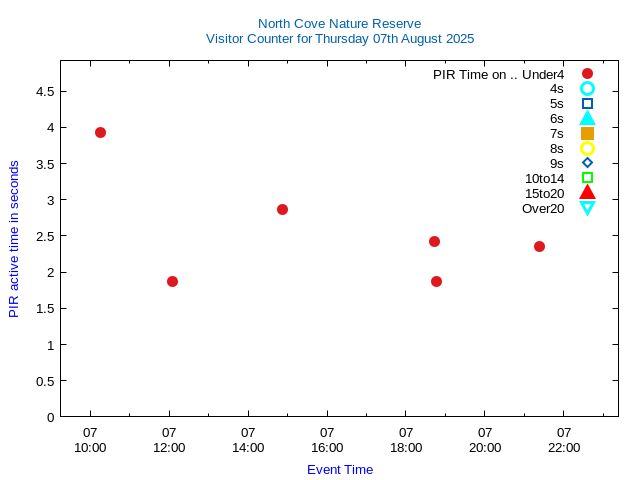Screen dimensions: 640x480
Task: Select the cyan 6s triangle legend marker
Action: click(x=587, y=118)
